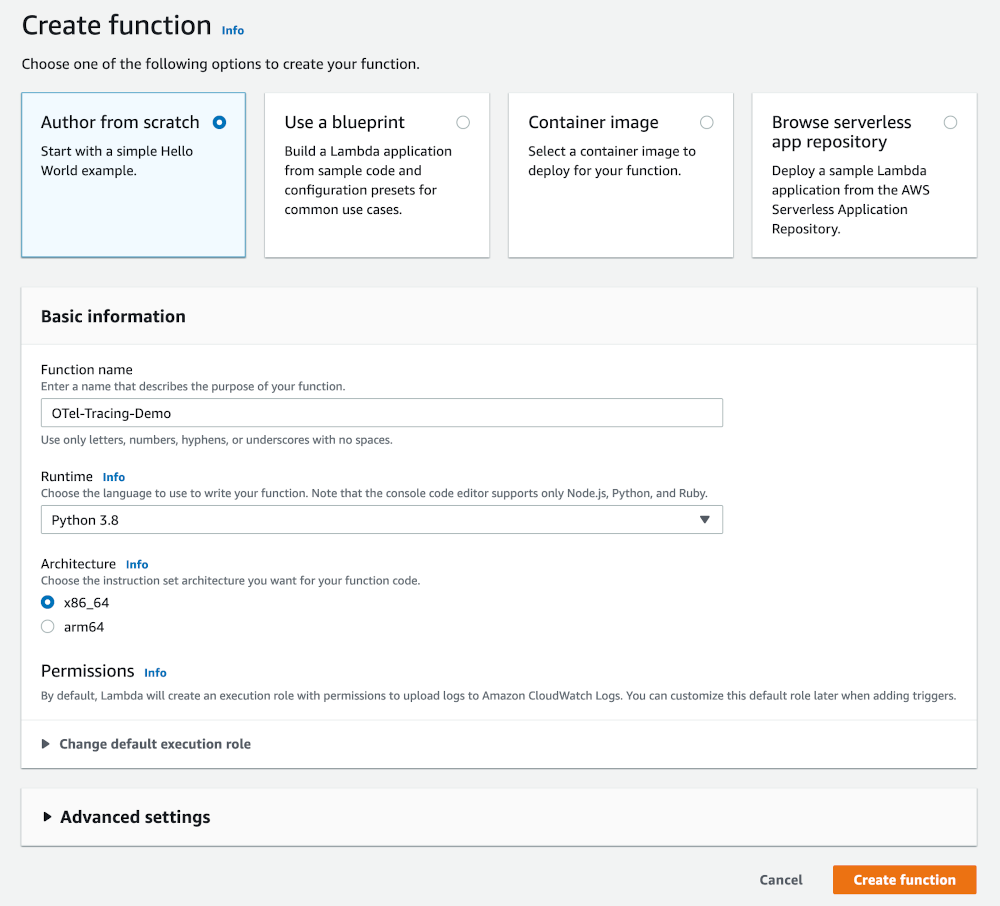Viewport: 1000px width, 906px height.
Task: Click the expander arrow before Advanced settings
Action: (x=45, y=817)
